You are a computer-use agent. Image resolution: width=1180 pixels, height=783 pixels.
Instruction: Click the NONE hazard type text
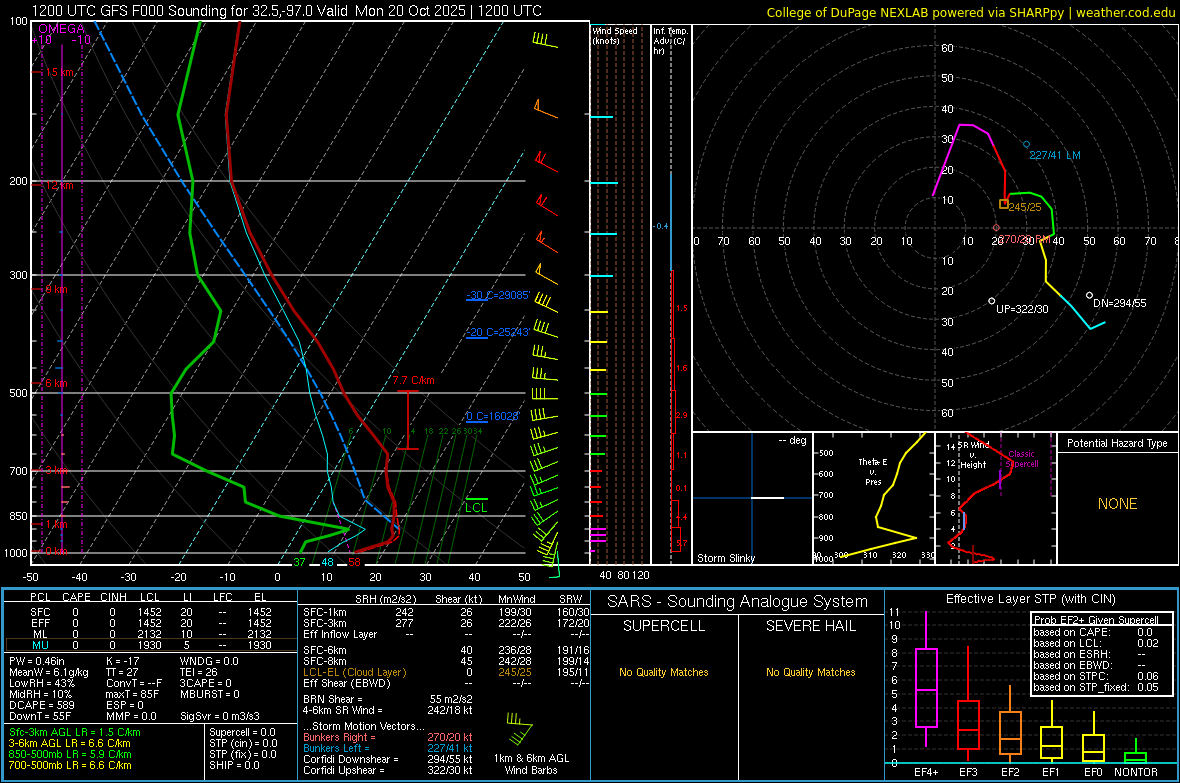coord(1117,504)
